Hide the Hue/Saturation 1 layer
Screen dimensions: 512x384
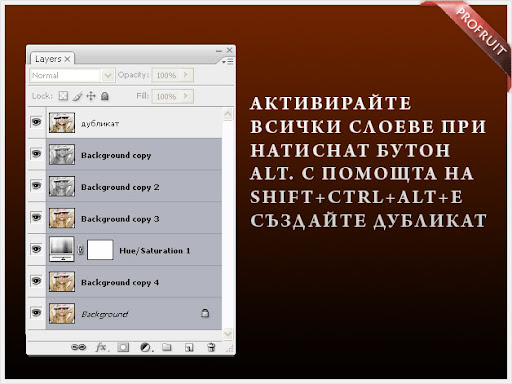tap(36, 249)
